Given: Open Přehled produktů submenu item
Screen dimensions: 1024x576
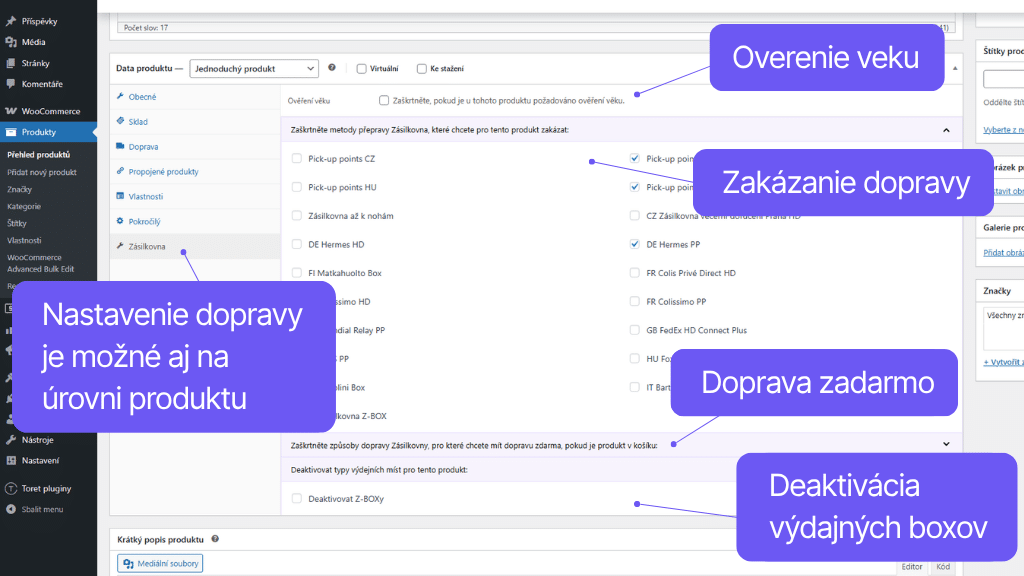Looking at the screenshot, I should coord(39,155).
